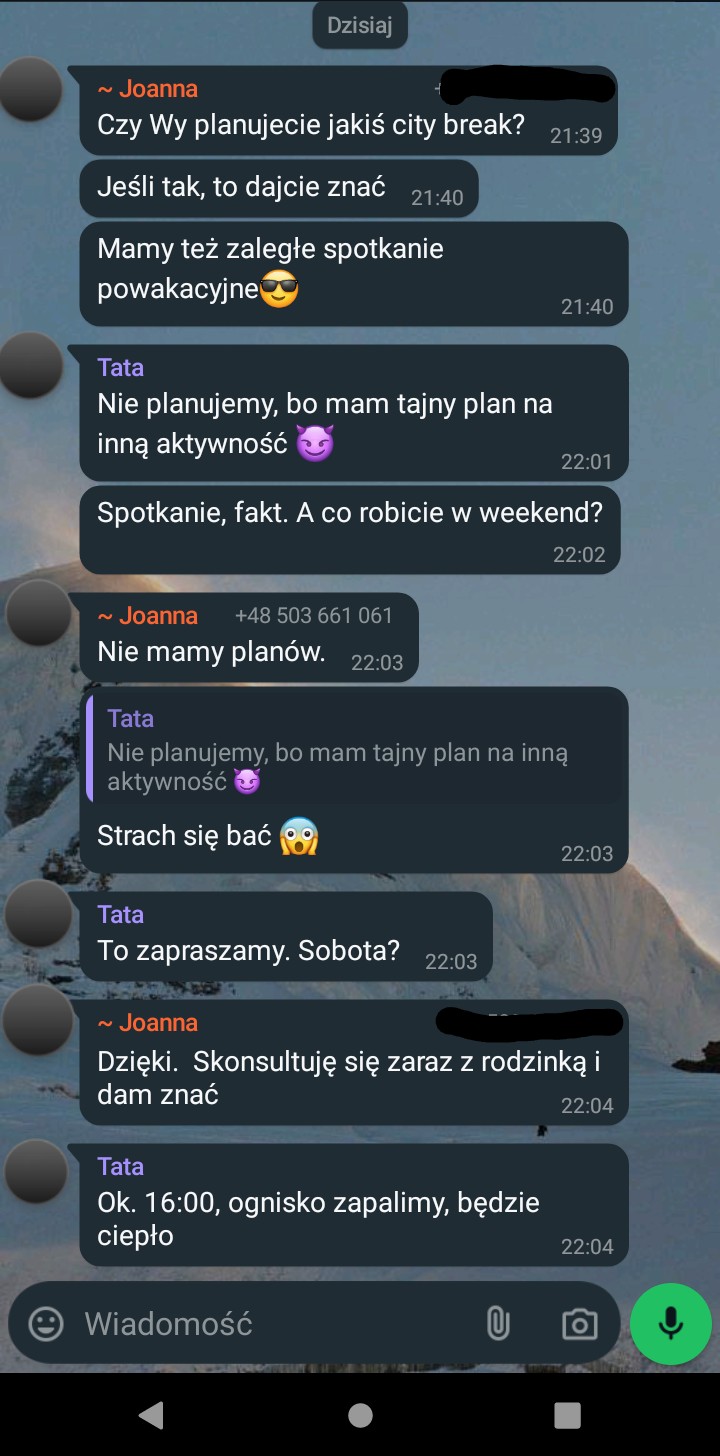Screen dimensions: 720x1456
Task: Tap the 'Ok. 16:00, ognisko zapalimy' message
Action: (x=354, y=1204)
